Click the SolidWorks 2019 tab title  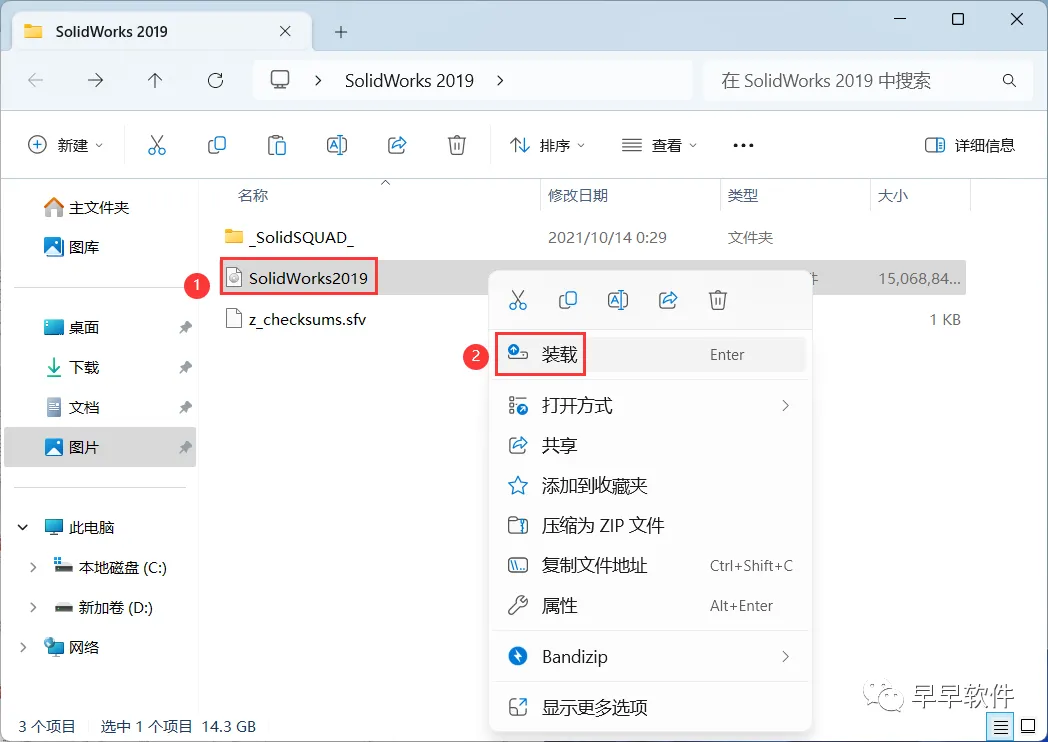click(112, 31)
